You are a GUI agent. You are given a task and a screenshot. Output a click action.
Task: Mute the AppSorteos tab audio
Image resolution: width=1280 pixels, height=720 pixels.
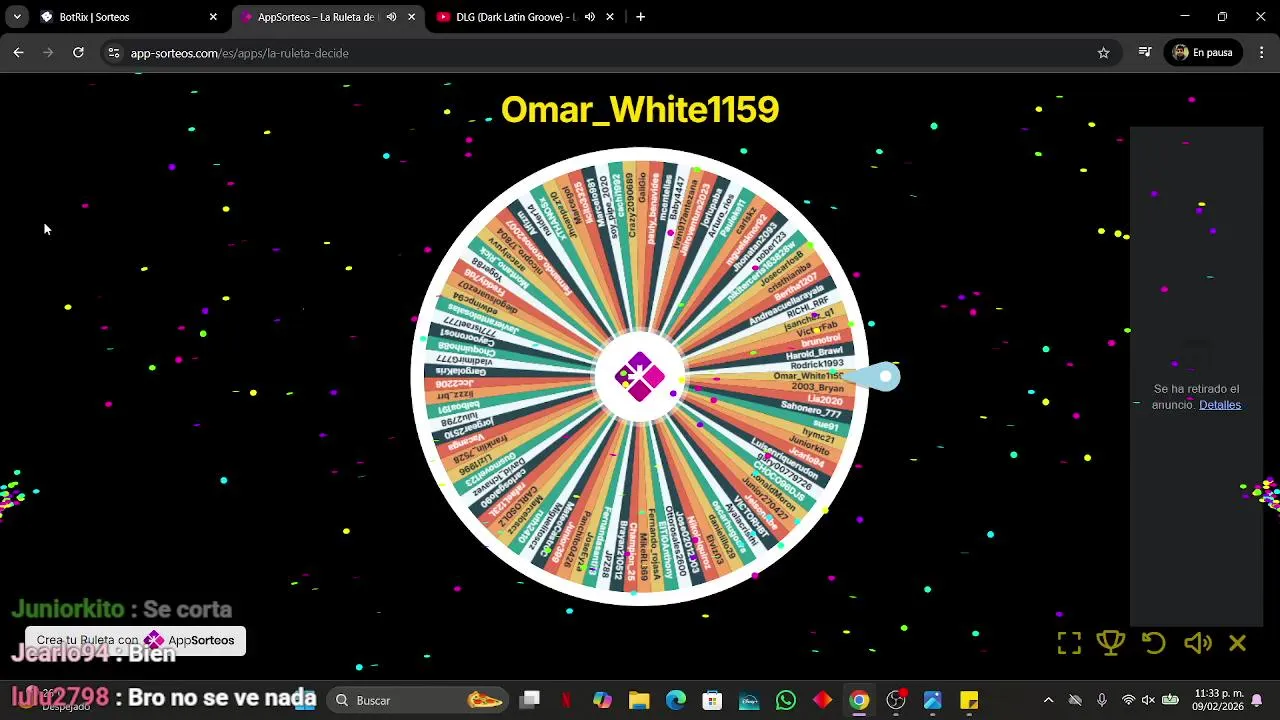[391, 17]
